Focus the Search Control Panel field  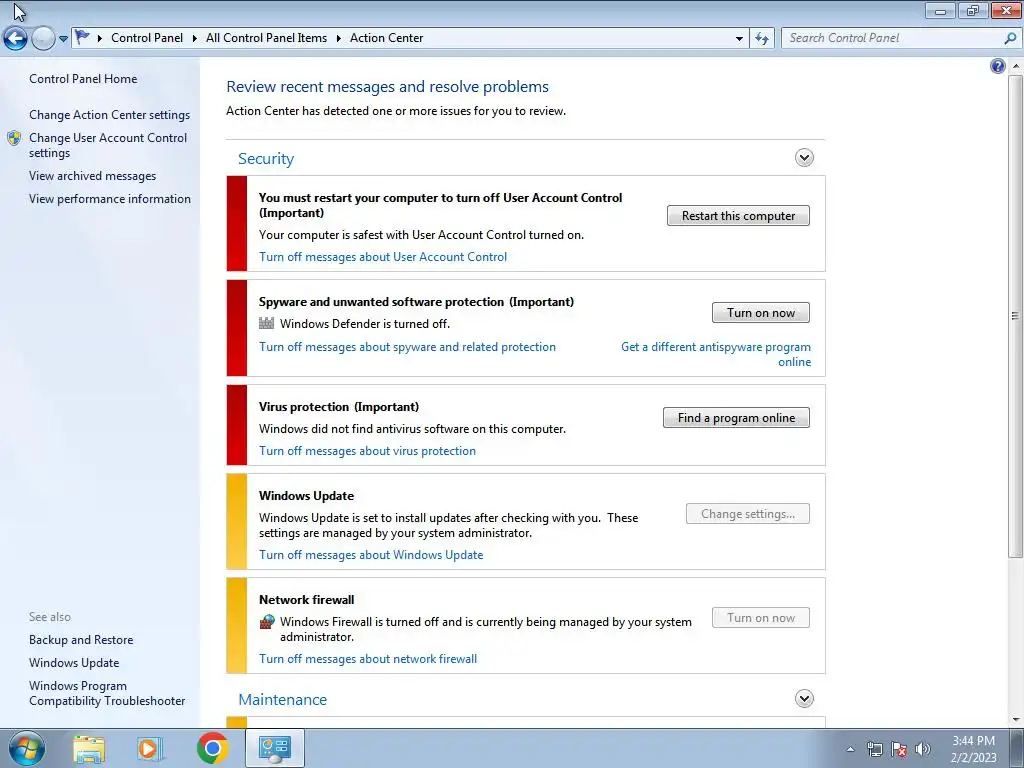click(x=900, y=38)
